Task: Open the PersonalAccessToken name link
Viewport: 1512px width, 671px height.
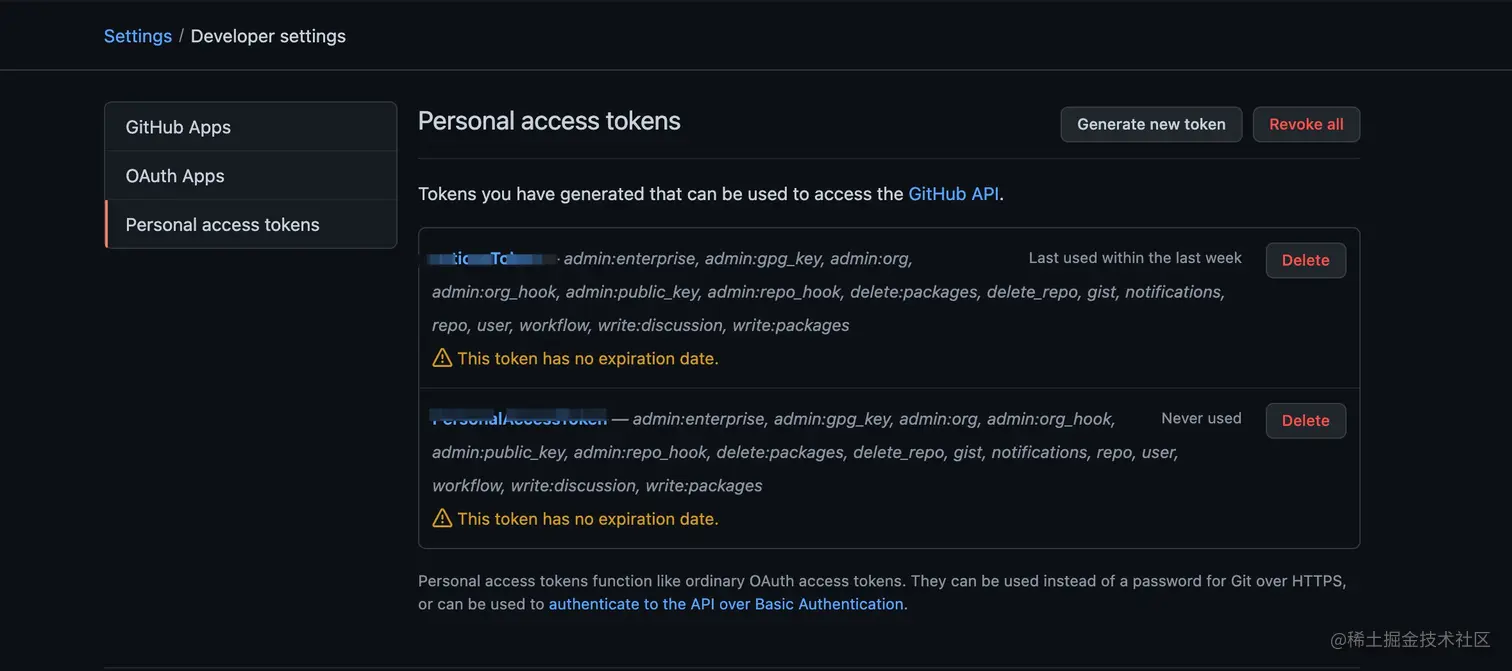Action: pos(519,418)
